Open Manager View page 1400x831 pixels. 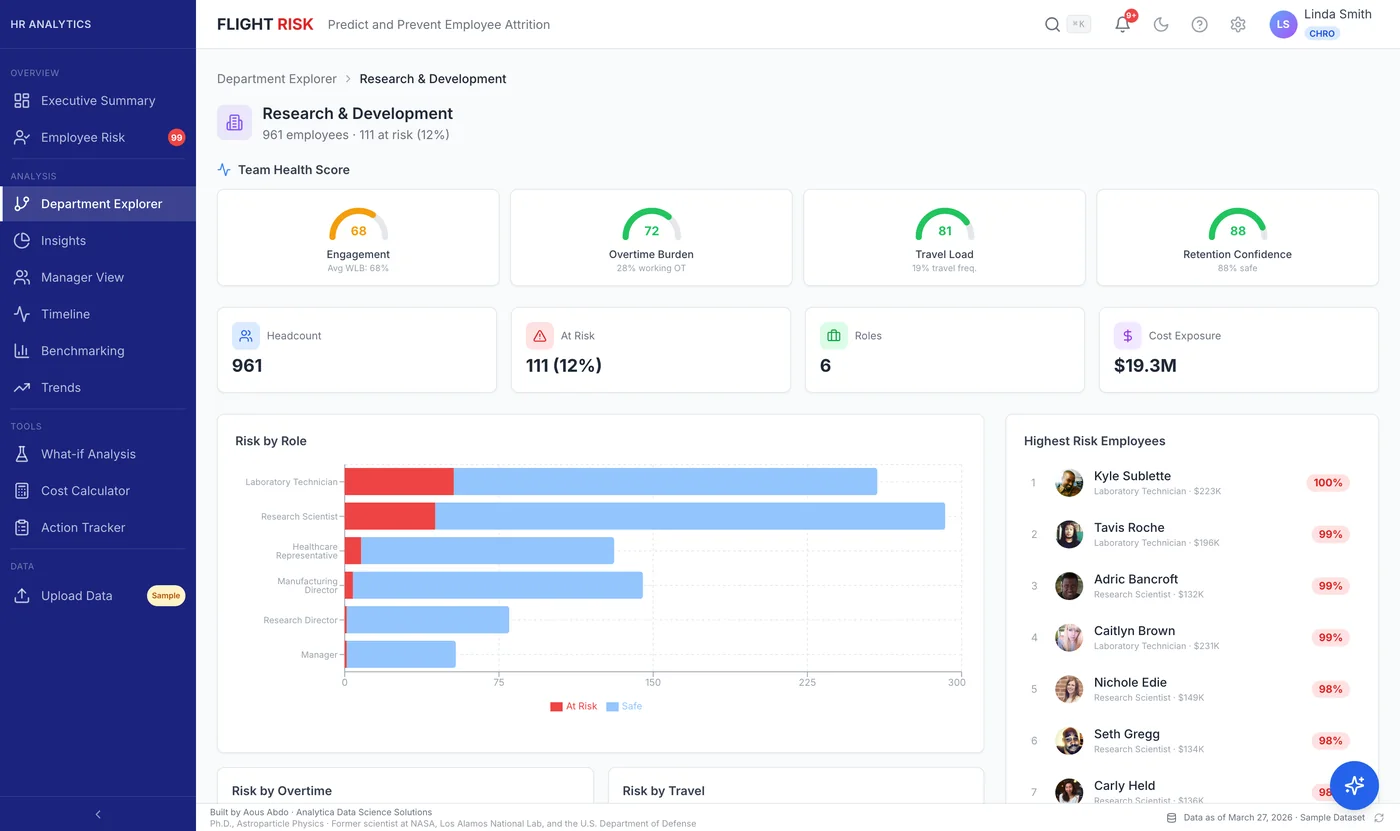click(x=98, y=278)
